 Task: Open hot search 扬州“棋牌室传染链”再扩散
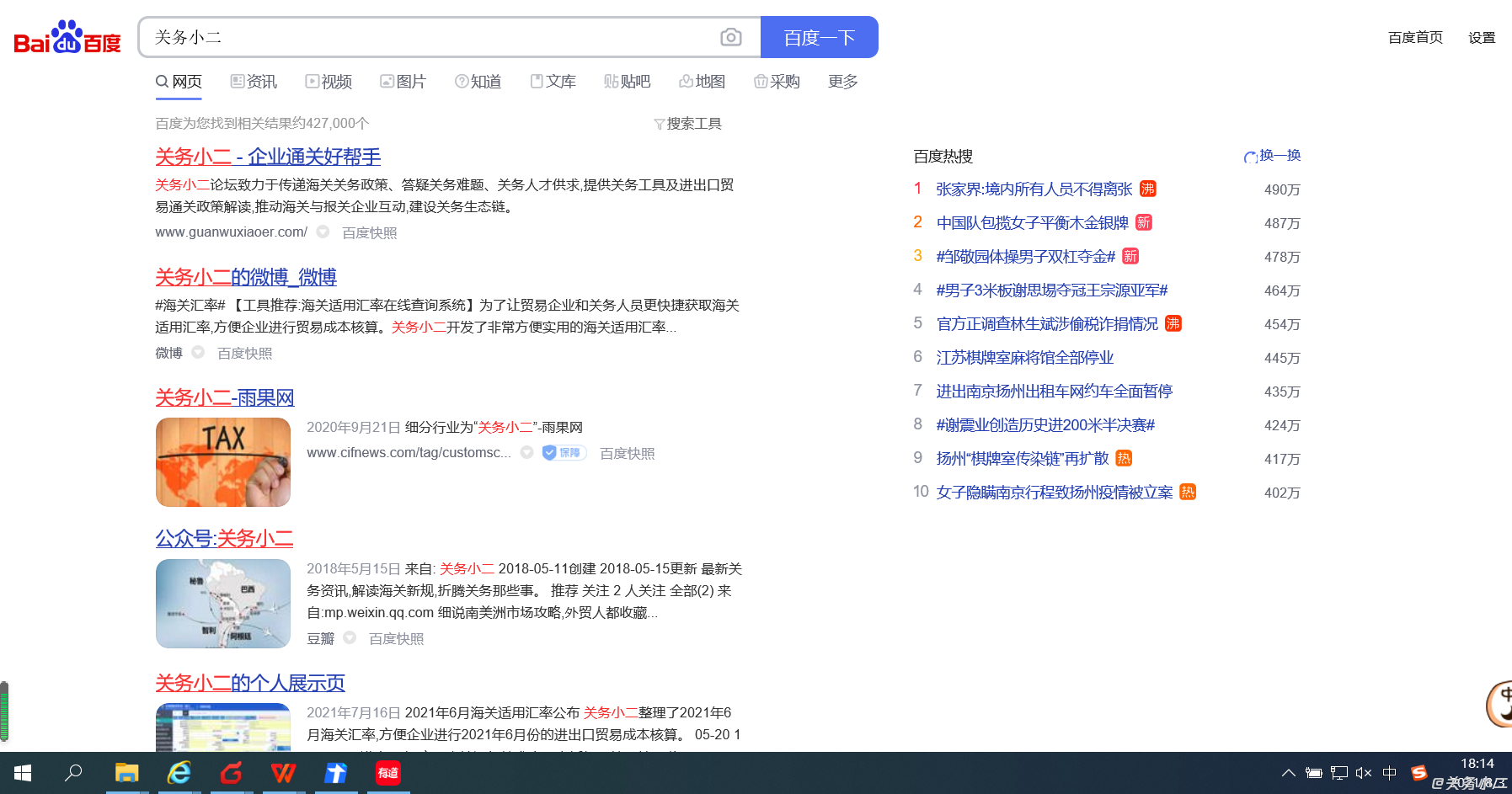(1023, 459)
